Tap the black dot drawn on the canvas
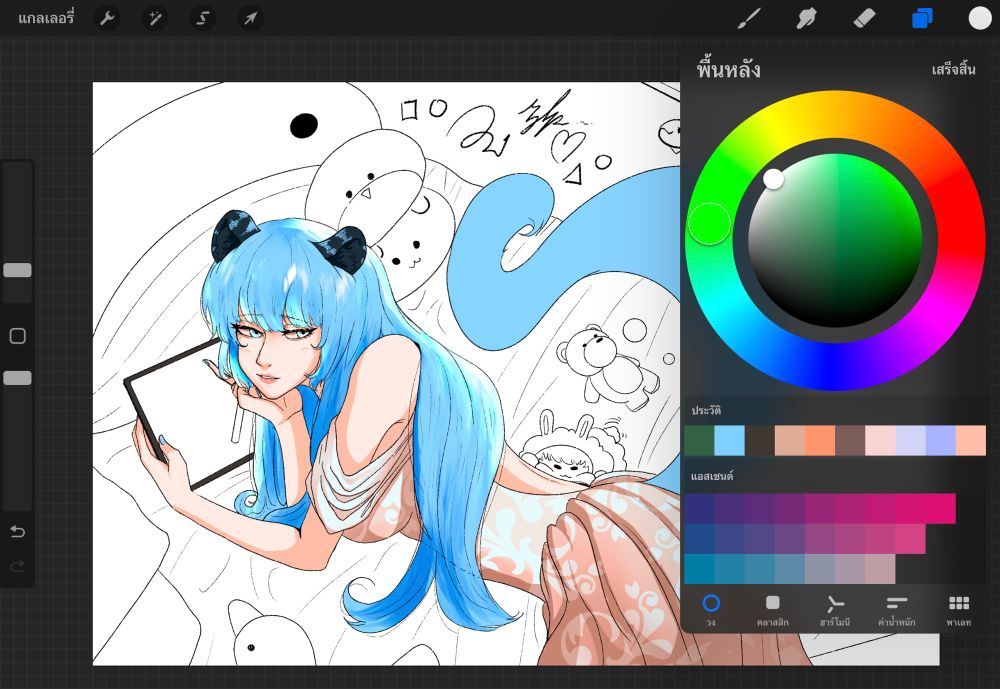This screenshot has height=689, width=1000. coord(304,126)
